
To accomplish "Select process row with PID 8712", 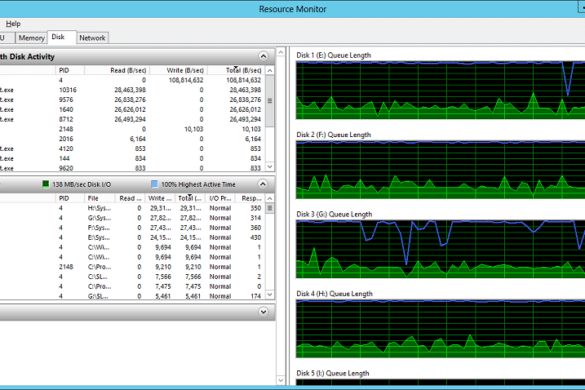I will (132, 119).
